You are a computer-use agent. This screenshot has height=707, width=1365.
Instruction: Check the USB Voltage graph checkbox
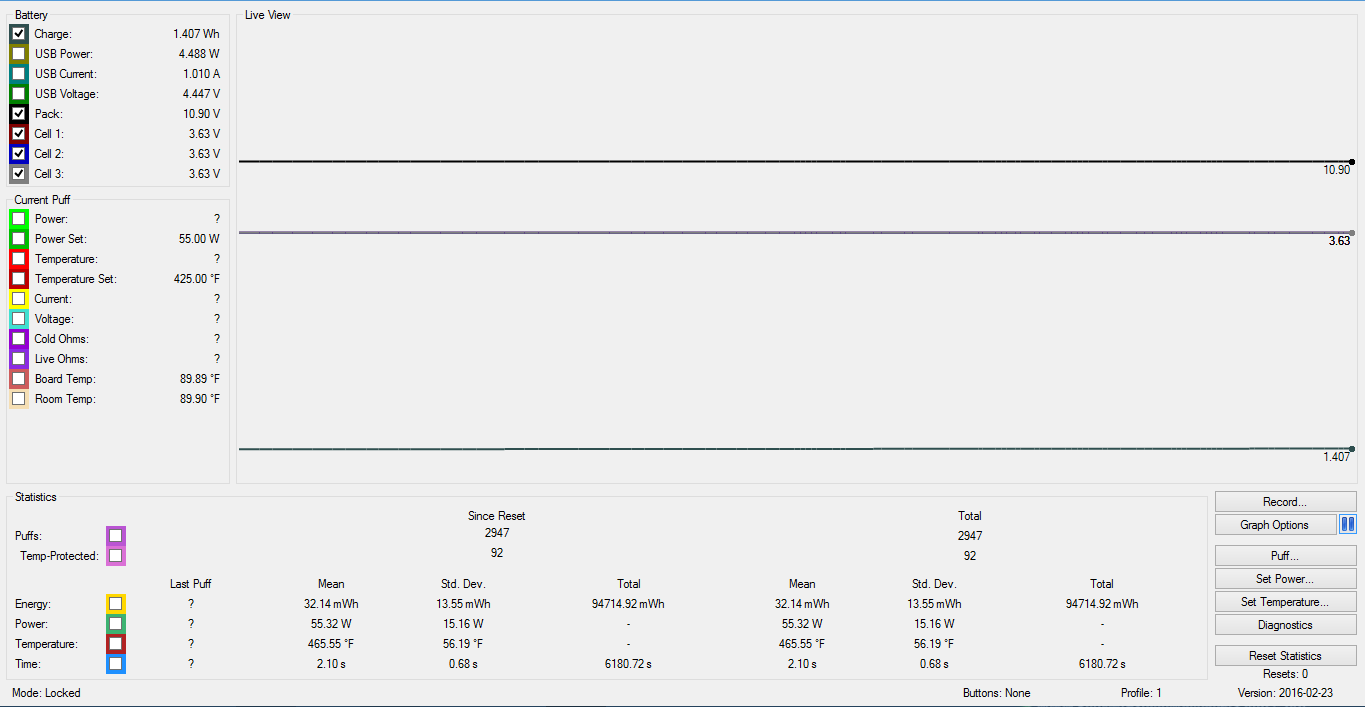(19, 94)
